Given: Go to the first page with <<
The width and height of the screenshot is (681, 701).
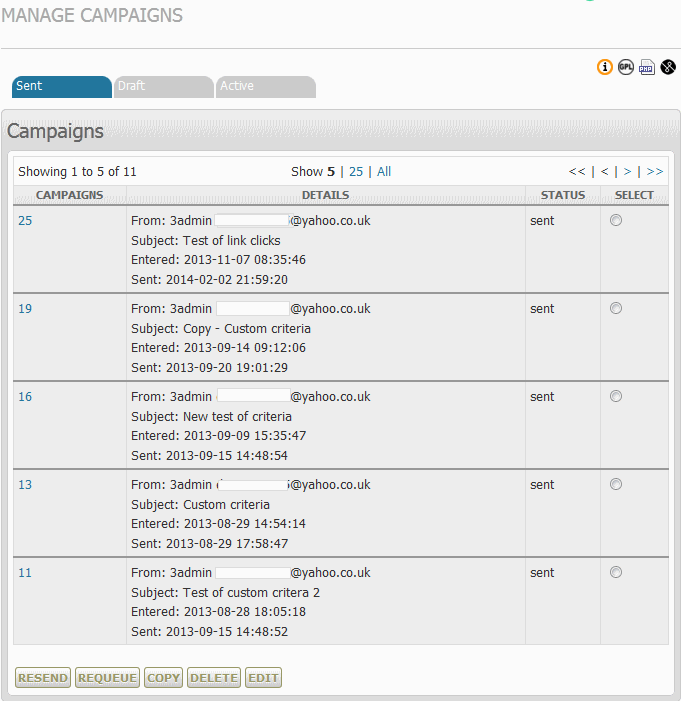Looking at the screenshot, I should point(577,172).
